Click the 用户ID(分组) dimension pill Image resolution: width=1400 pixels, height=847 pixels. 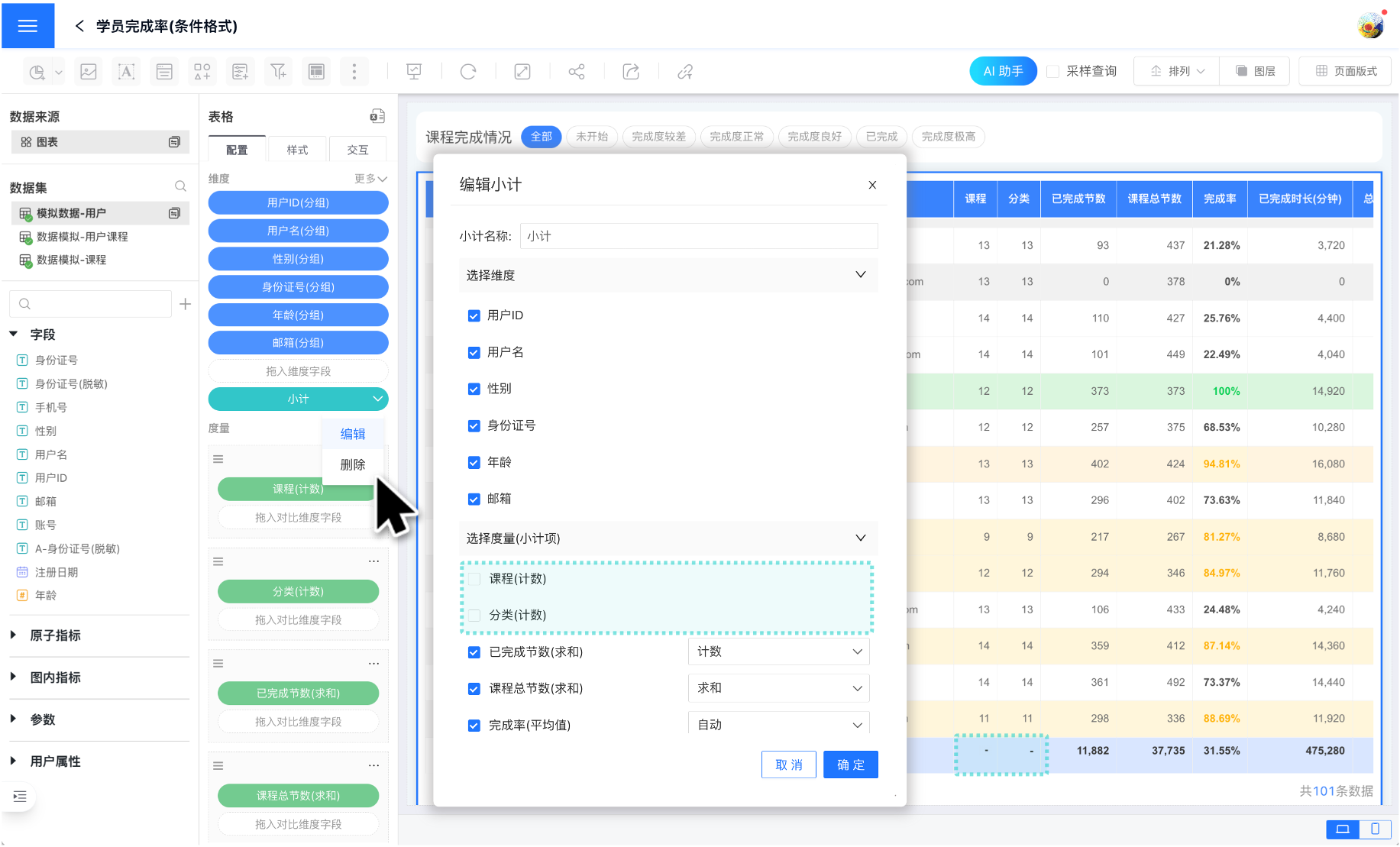point(298,202)
